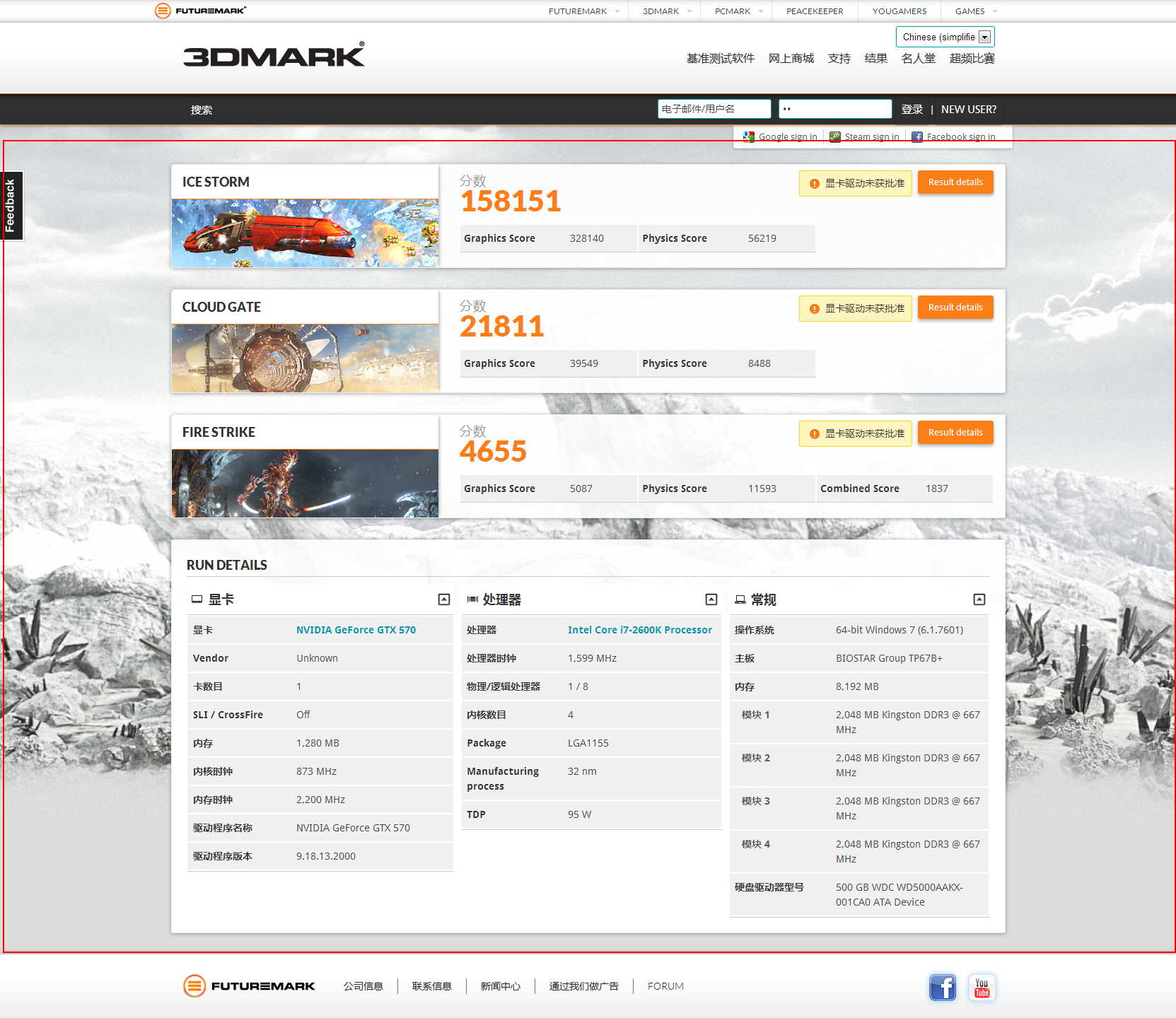Viewport: 1176px width, 1018px height.
Task: Click the Fire Strike driver warning badge
Action: (855, 433)
